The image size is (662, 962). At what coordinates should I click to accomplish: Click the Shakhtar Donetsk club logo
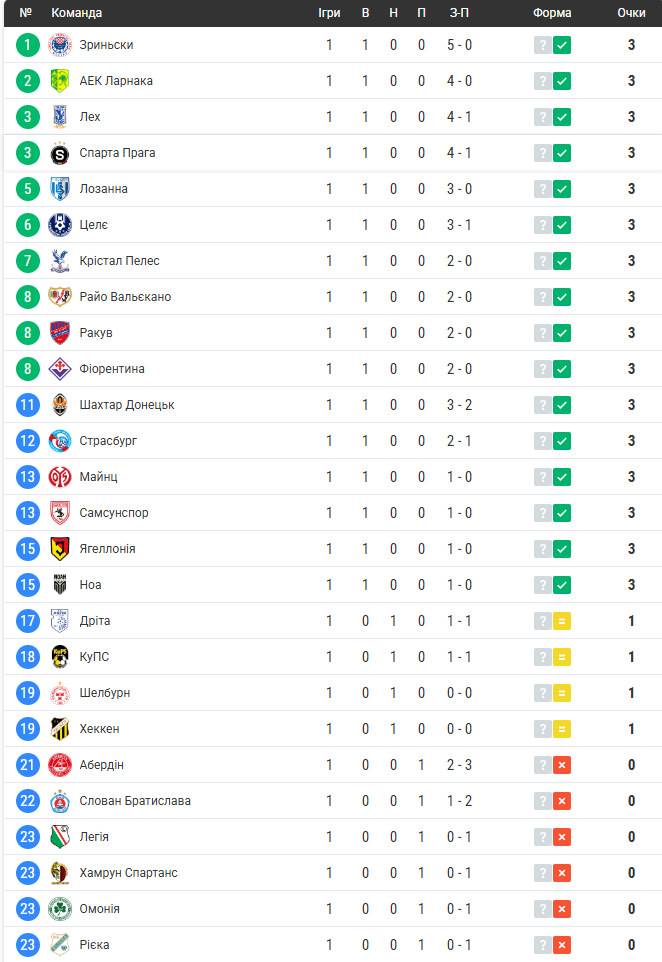point(60,405)
